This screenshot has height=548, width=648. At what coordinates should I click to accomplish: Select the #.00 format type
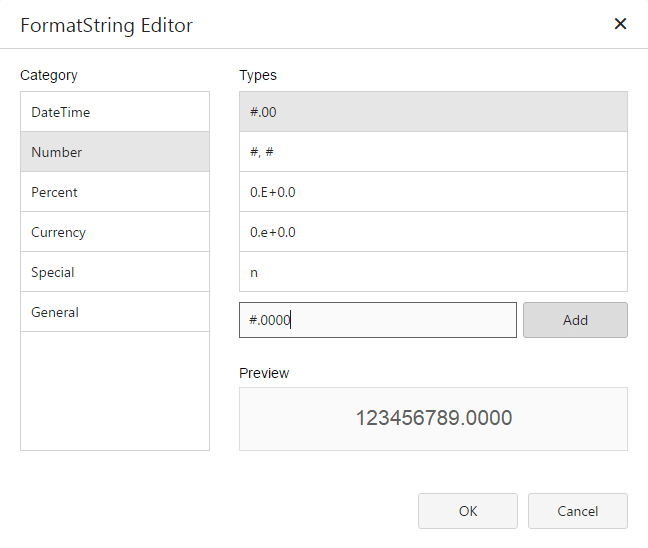point(433,112)
